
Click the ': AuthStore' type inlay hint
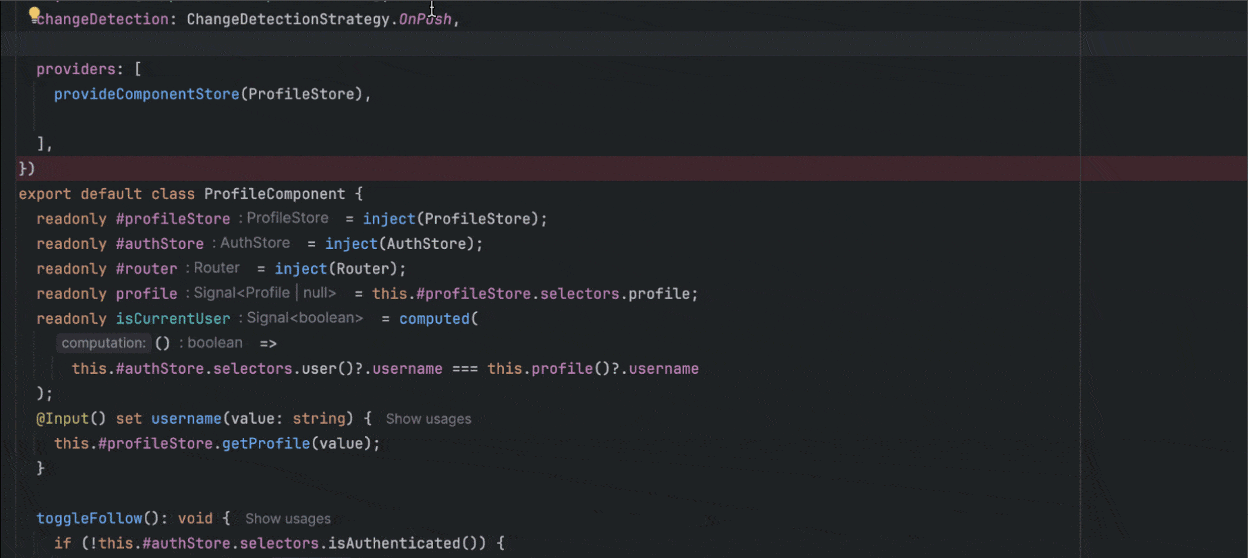point(251,243)
